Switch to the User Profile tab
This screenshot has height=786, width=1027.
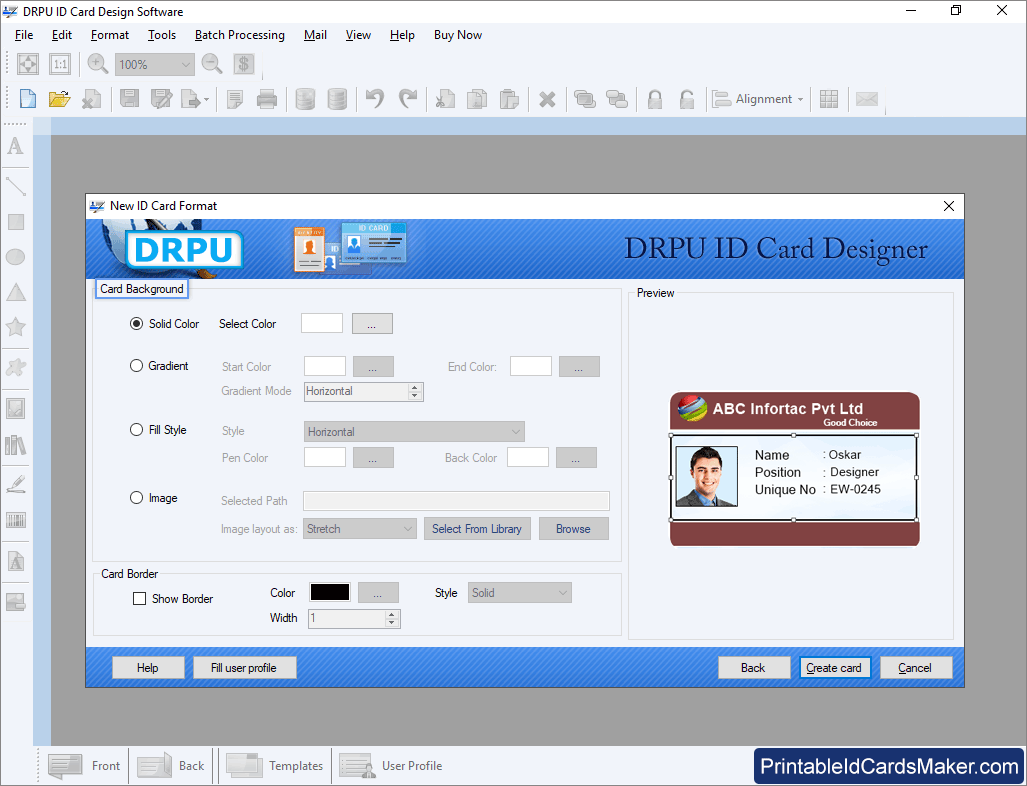[390, 766]
